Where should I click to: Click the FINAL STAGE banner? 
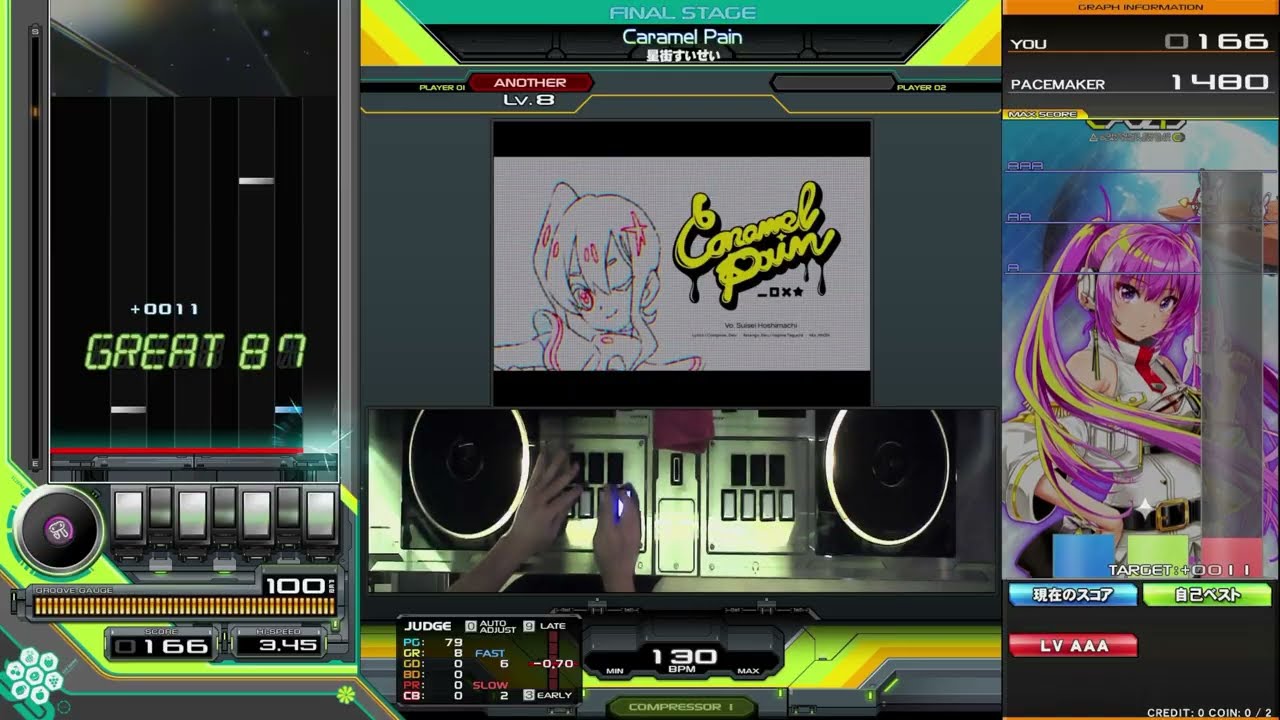point(682,13)
